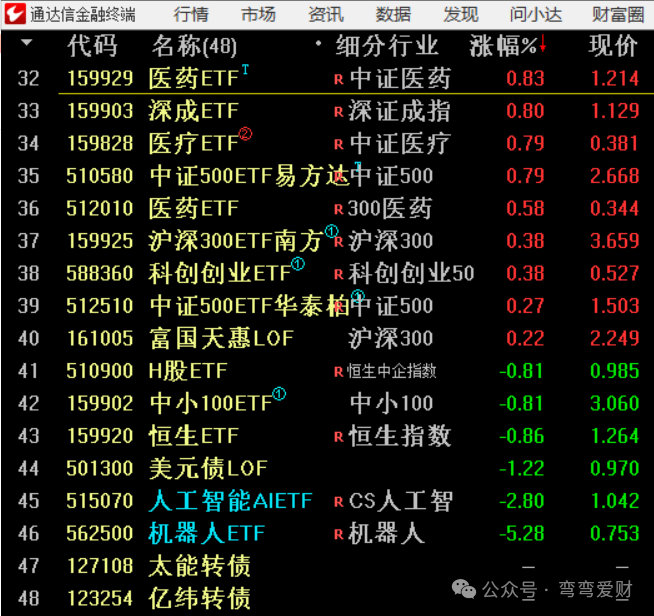The image size is (654, 616).
Task: Click the red circled marker beside 医疗ETF
Action: 245,135
